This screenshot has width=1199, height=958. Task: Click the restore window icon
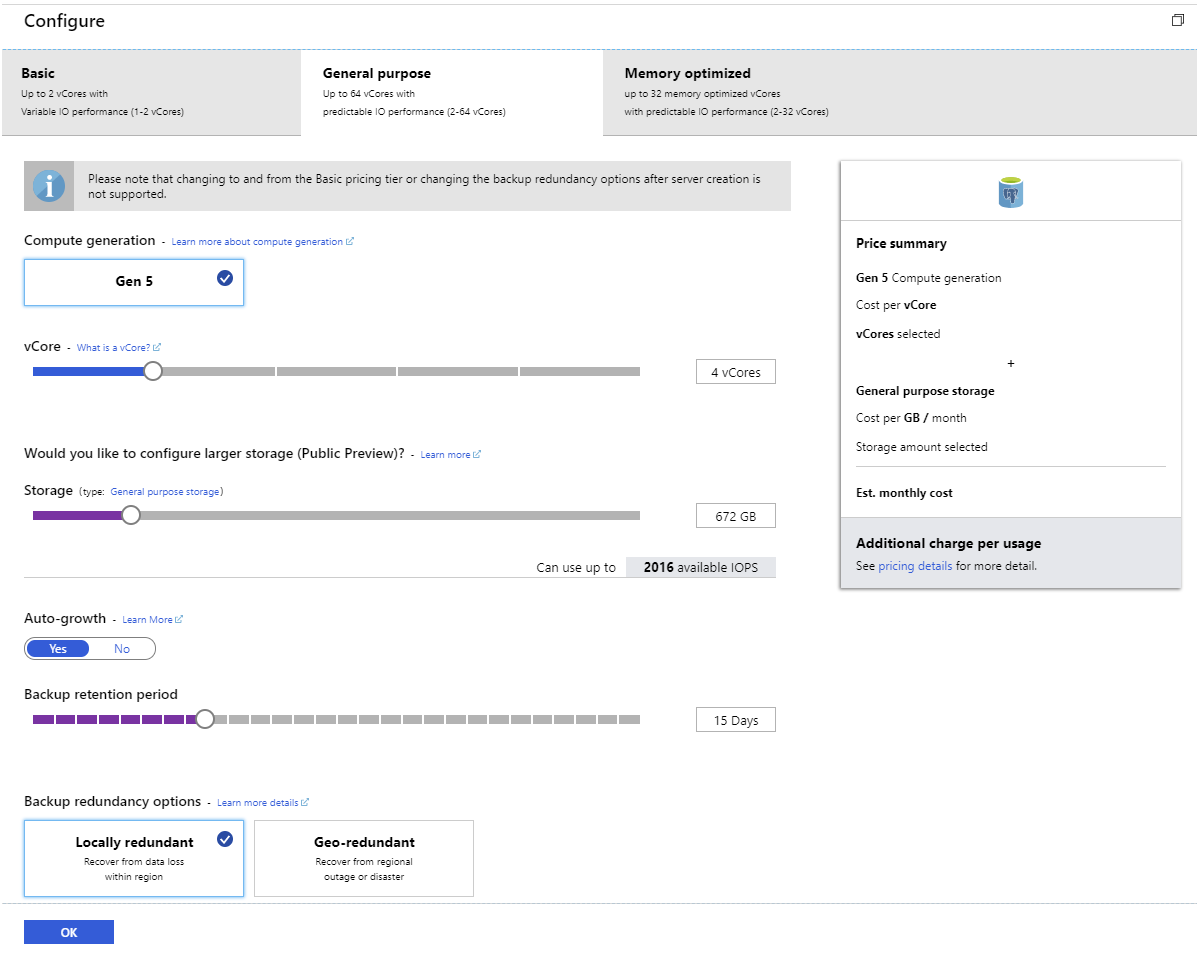click(1177, 20)
